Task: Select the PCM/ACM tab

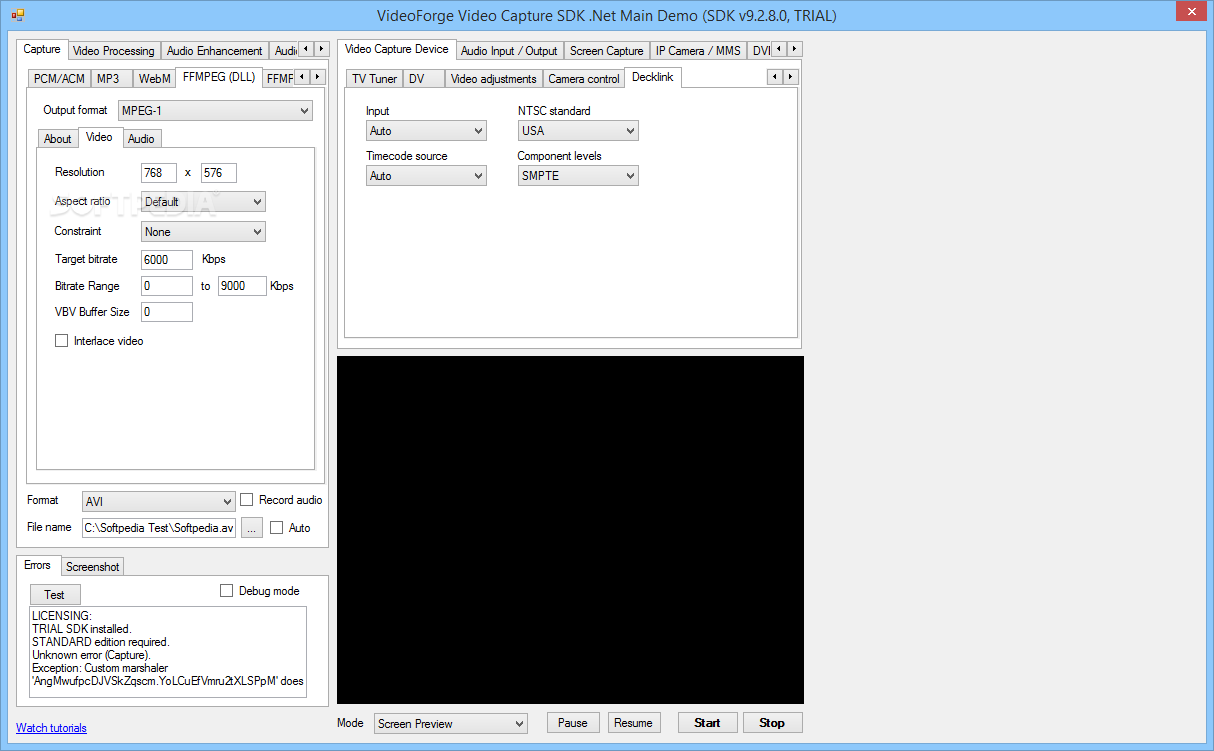Action: tap(59, 79)
